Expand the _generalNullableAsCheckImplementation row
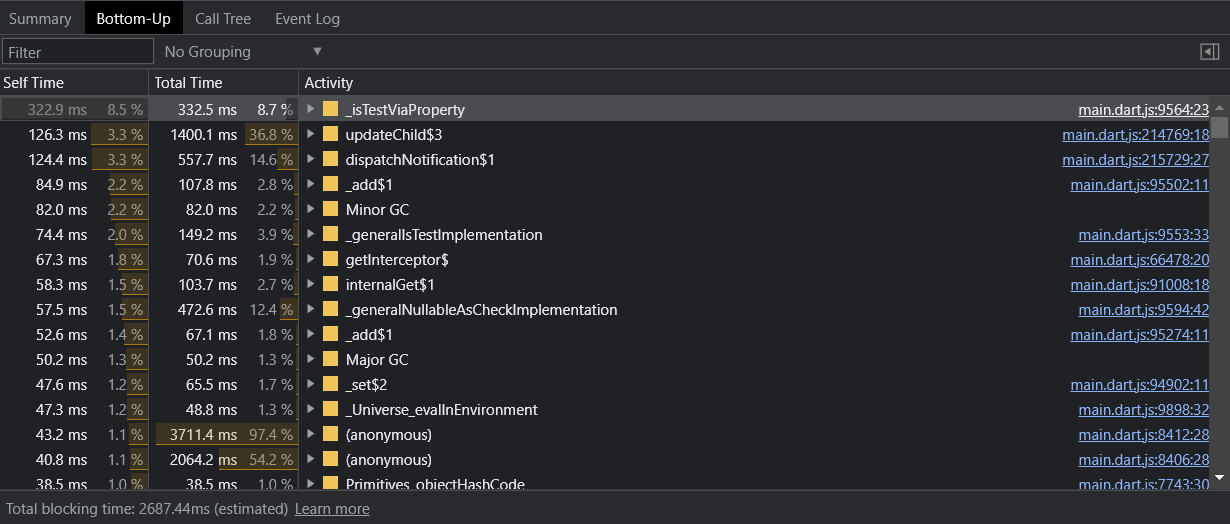This screenshot has height=524, width=1230. (x=311, y=309)
